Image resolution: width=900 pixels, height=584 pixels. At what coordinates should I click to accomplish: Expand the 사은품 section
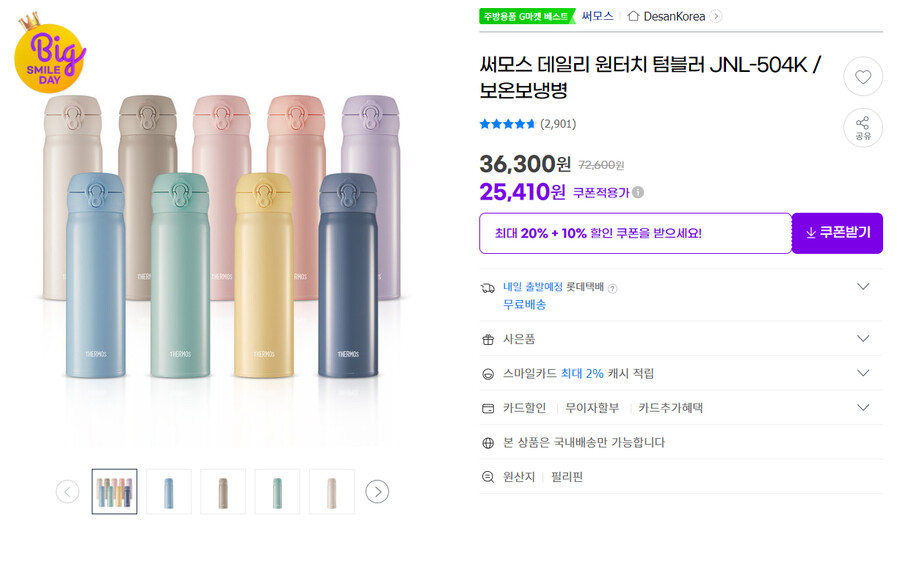[864, 338]
